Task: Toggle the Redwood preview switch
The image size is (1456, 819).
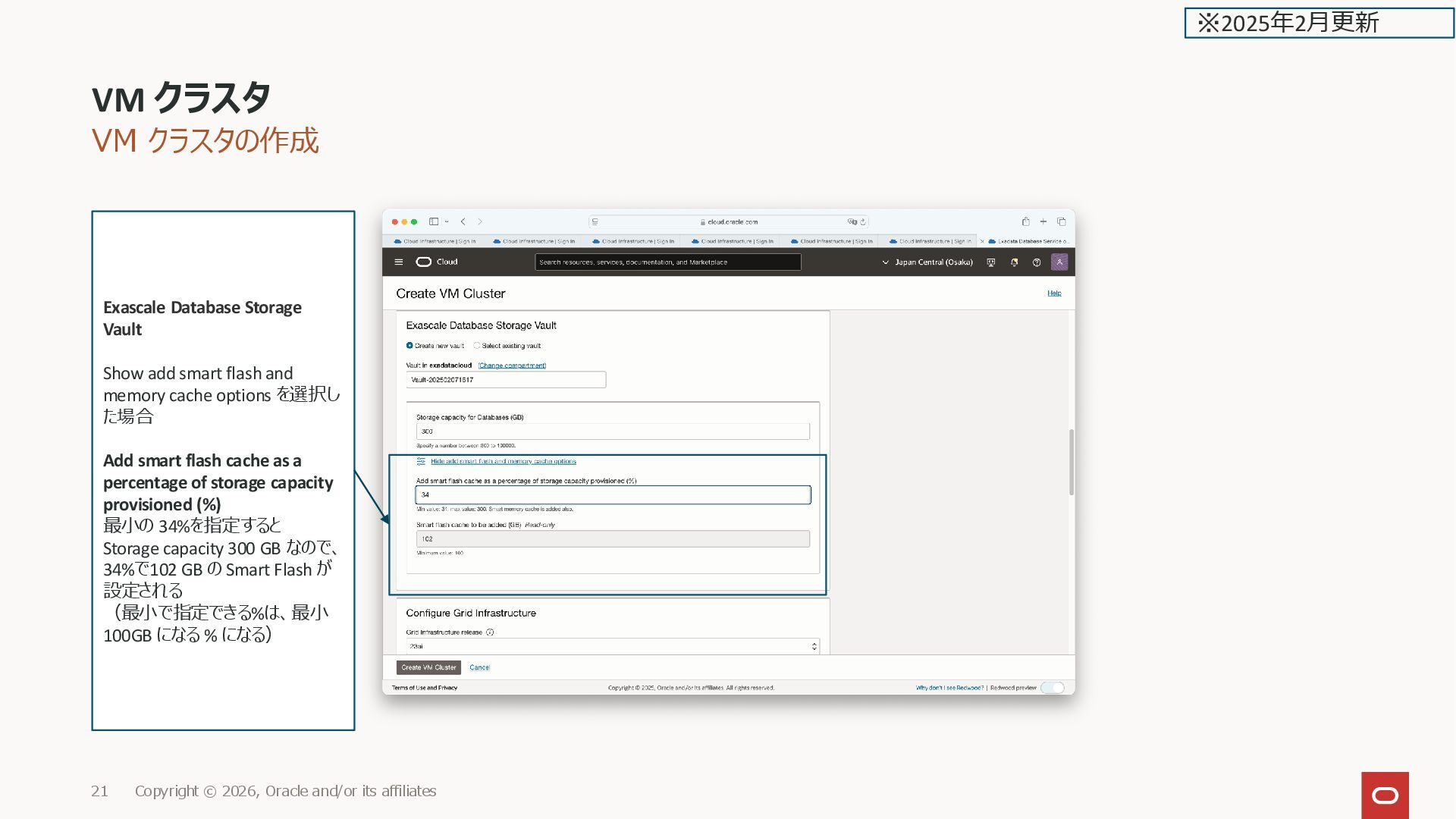Action: (x=1053, y=688)
